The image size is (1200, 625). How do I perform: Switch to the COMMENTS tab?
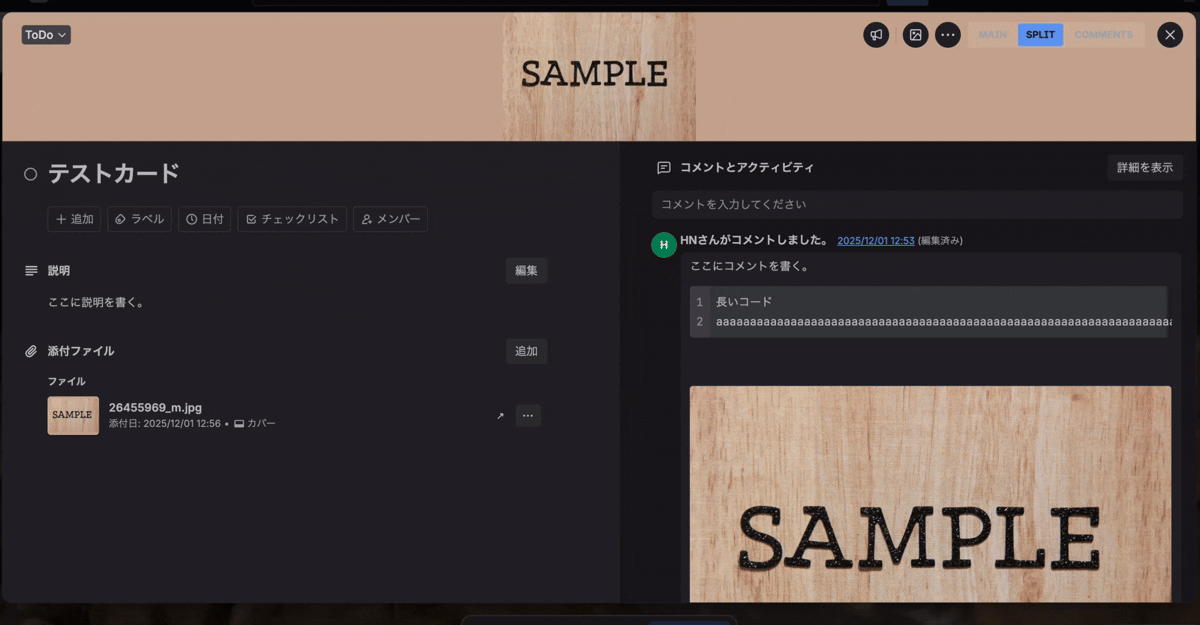point(1104,34)
